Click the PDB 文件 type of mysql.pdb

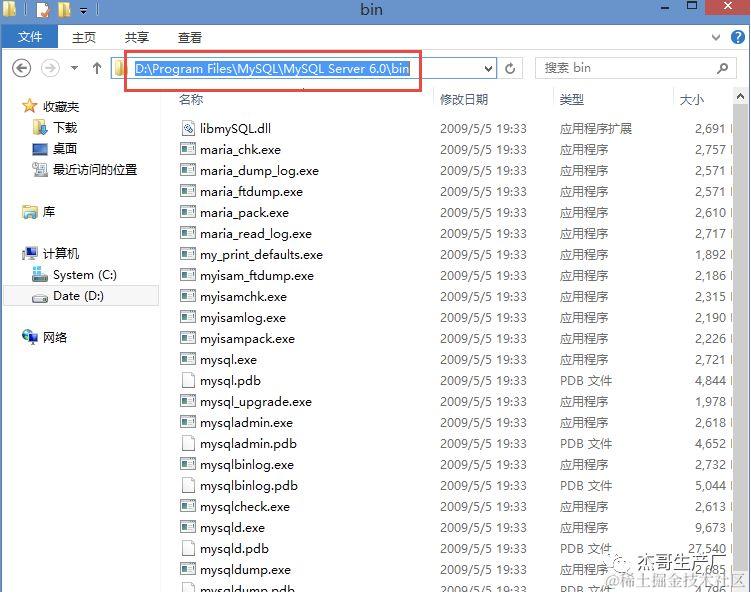[x=586, y=381]
